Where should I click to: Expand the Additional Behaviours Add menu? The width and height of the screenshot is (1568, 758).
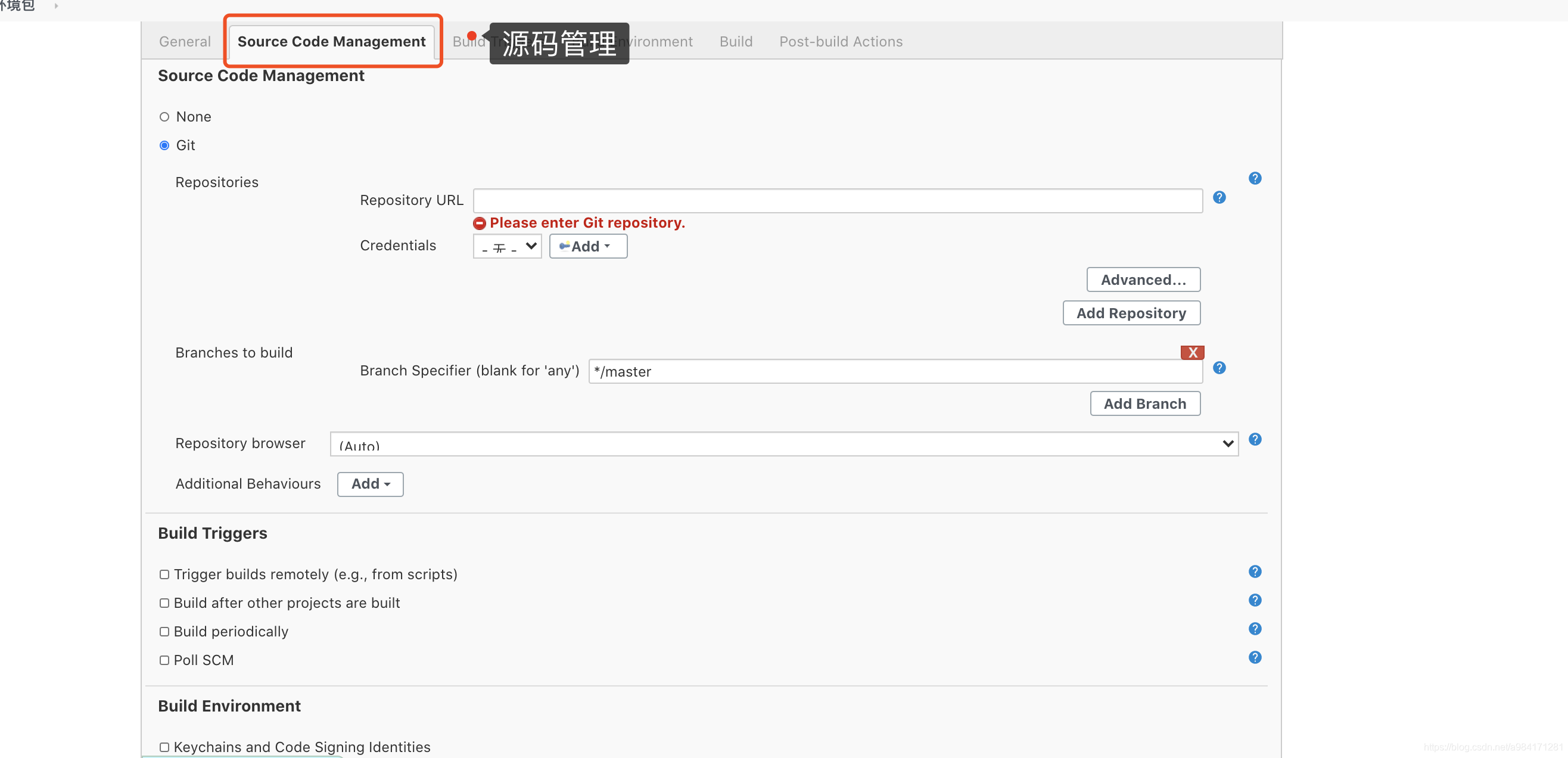pos(370,484)
